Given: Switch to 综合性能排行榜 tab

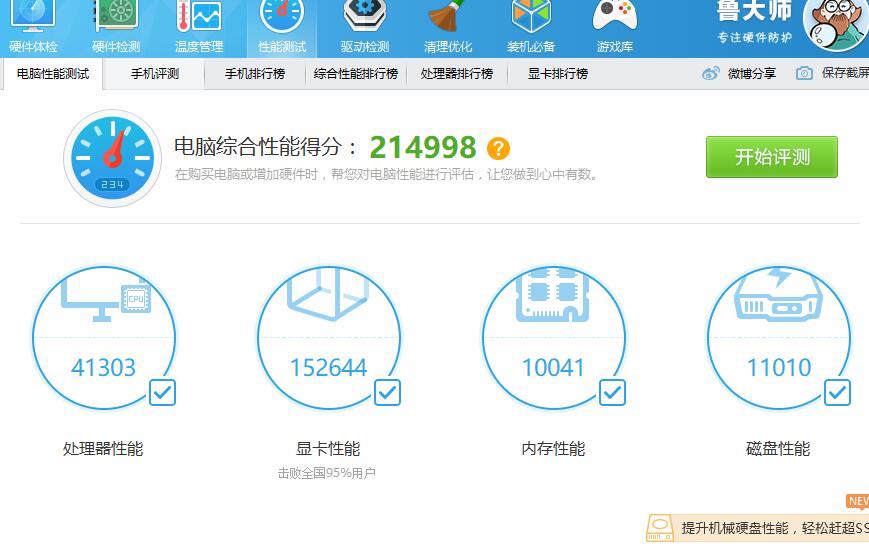Looking at the screenshot, I should 356,74.
